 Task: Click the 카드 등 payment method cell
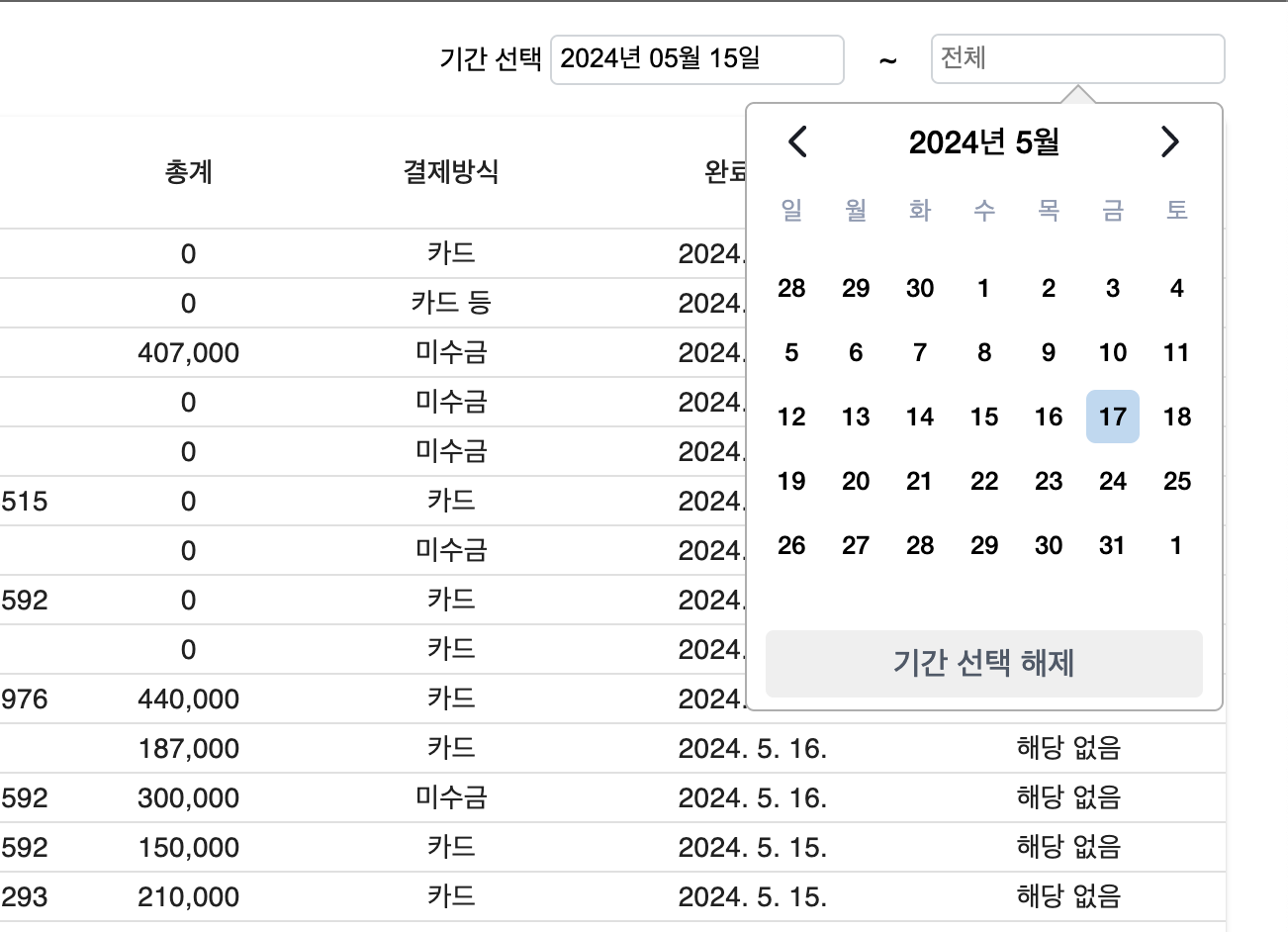click(450, 303)
